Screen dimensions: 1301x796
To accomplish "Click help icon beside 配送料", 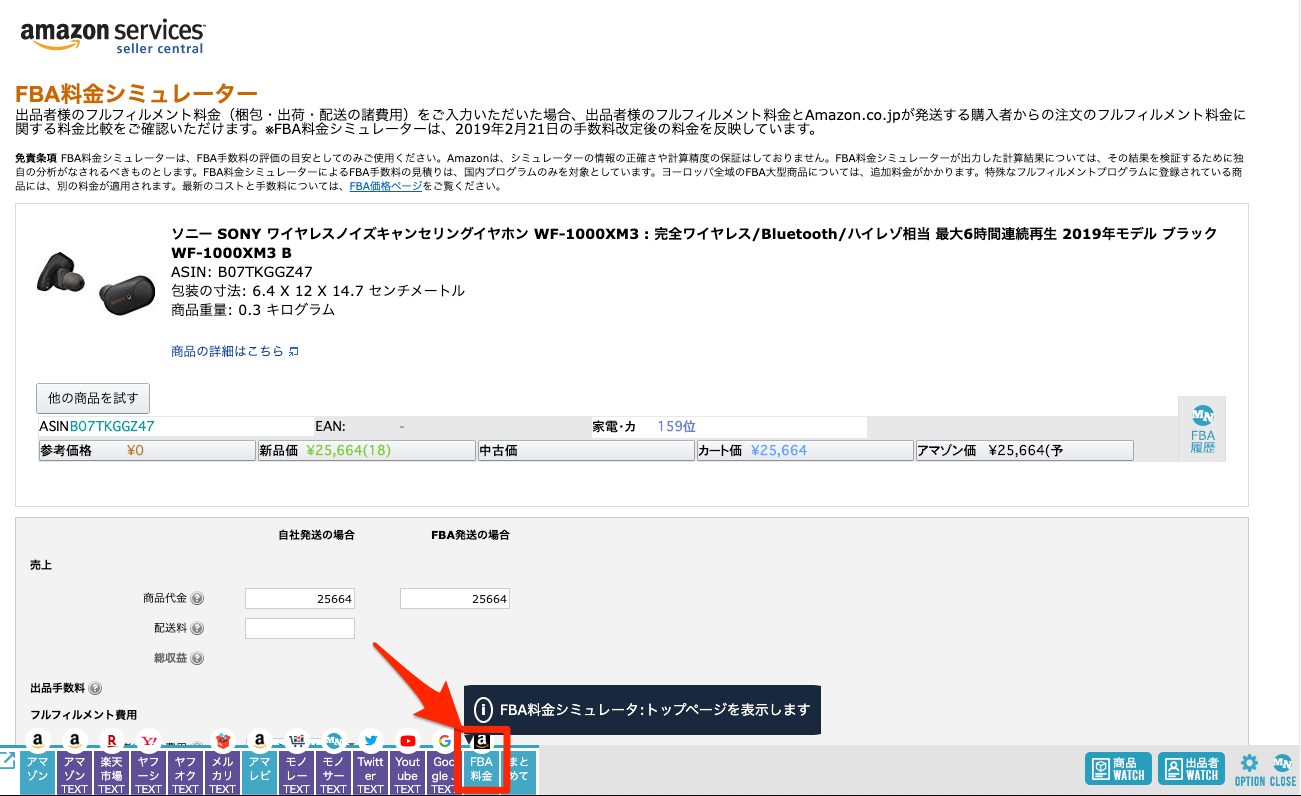I will [x=197, y=629].
